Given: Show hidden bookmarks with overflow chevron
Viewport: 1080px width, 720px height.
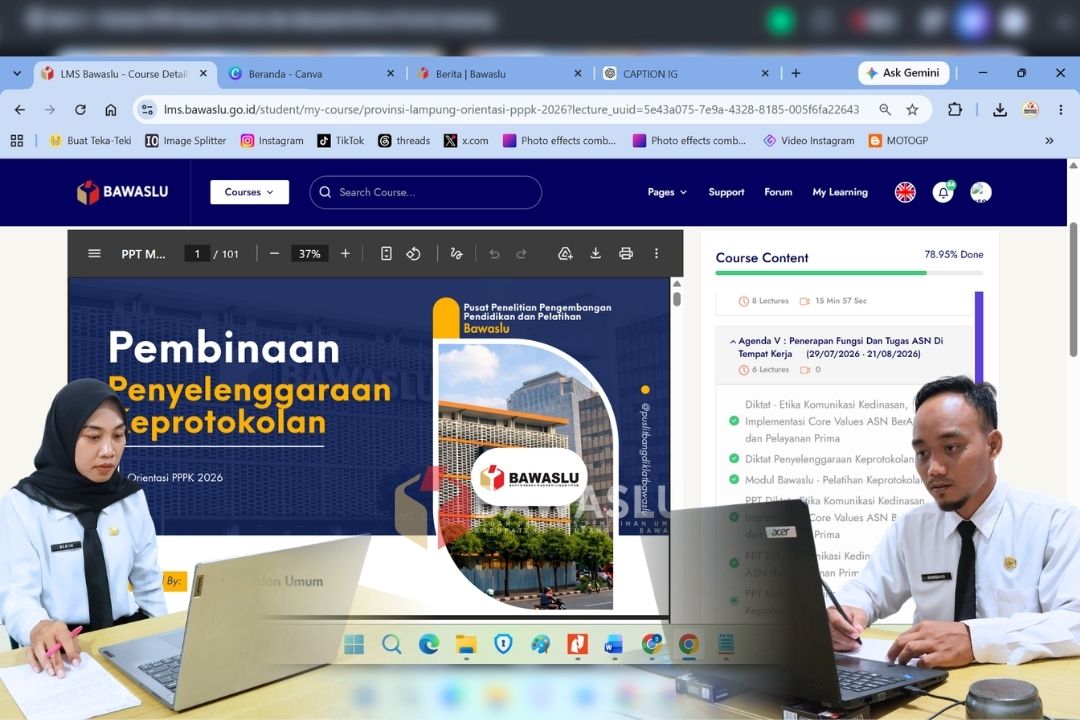Looking at the screenshot, I should tap(1049, 141).
